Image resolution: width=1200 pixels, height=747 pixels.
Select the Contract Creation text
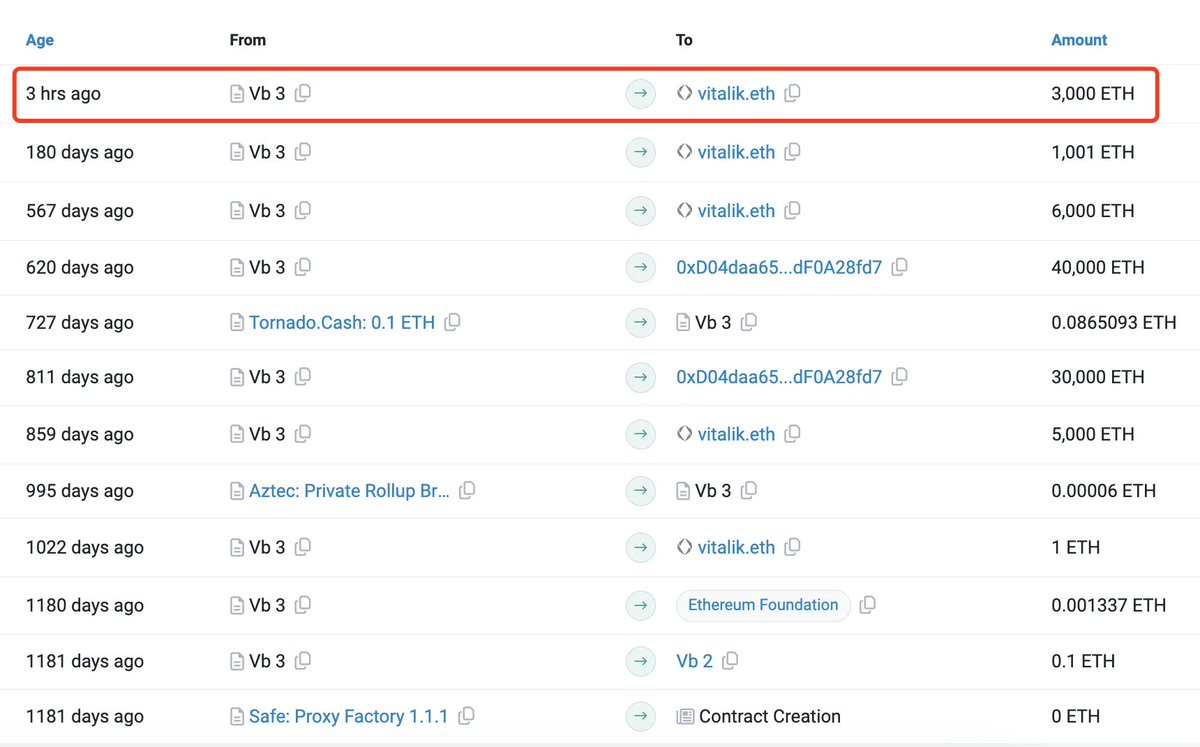pos(770,716)
